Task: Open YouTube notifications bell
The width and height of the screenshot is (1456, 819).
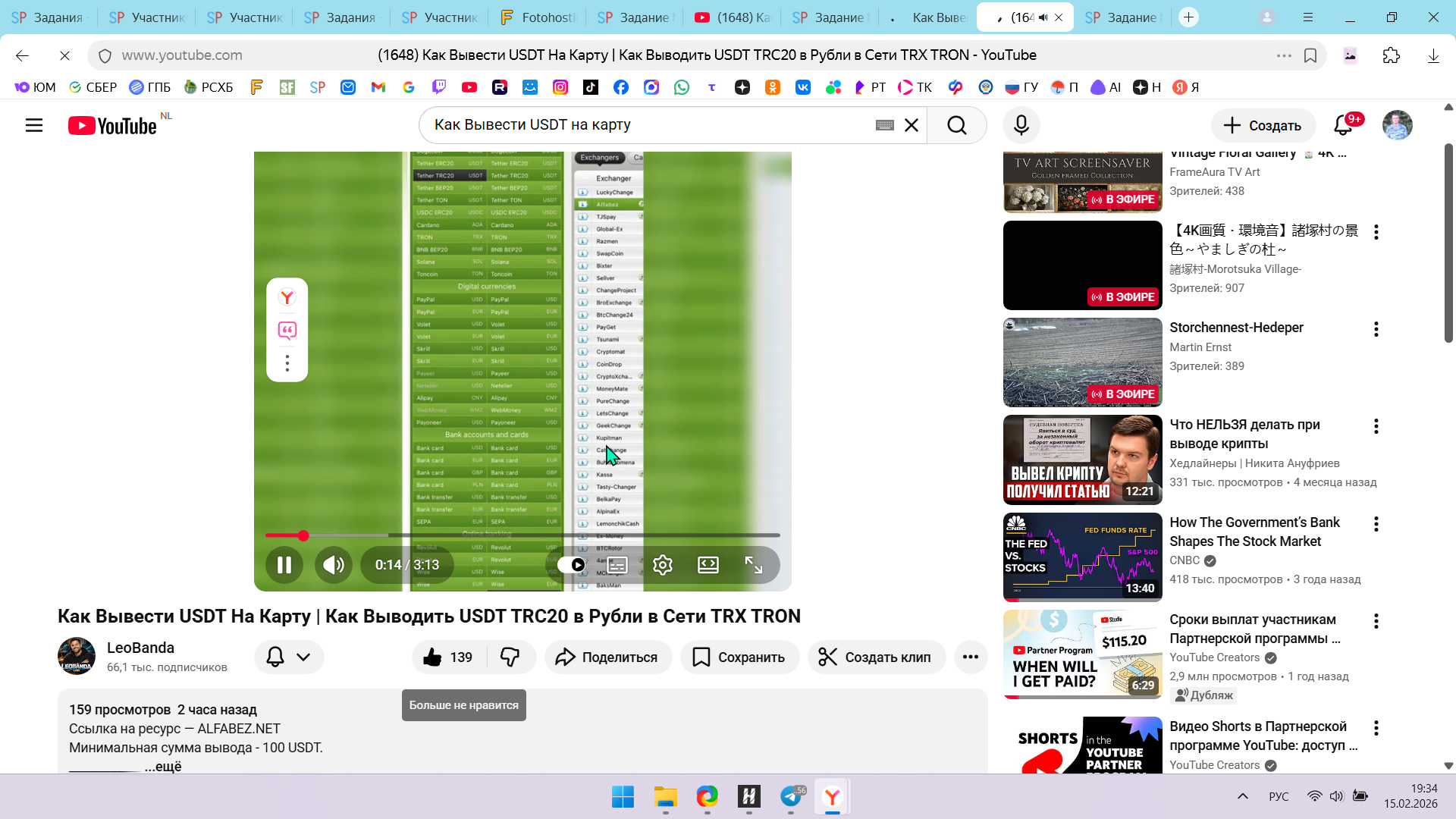Action: pyautogui.click(x=1343, y=125)
